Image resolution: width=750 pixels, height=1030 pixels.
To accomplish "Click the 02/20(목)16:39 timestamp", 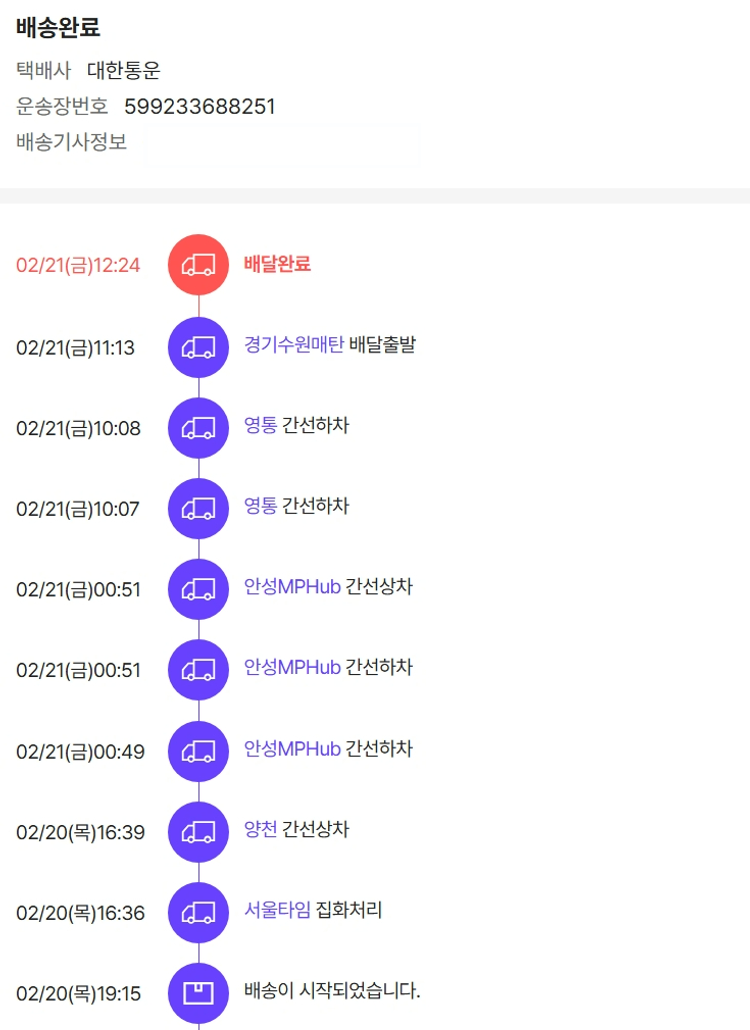I will [80, 832].
